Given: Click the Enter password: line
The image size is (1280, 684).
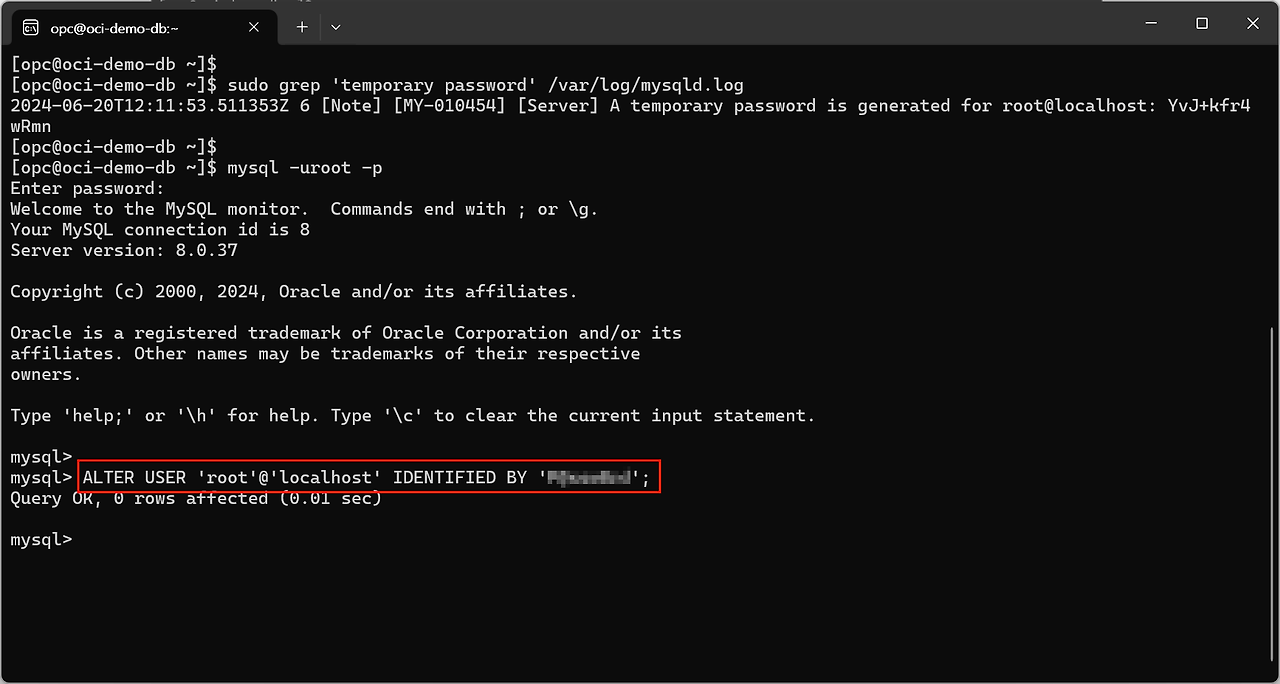Looking at the screenshot, I should 87,188.
